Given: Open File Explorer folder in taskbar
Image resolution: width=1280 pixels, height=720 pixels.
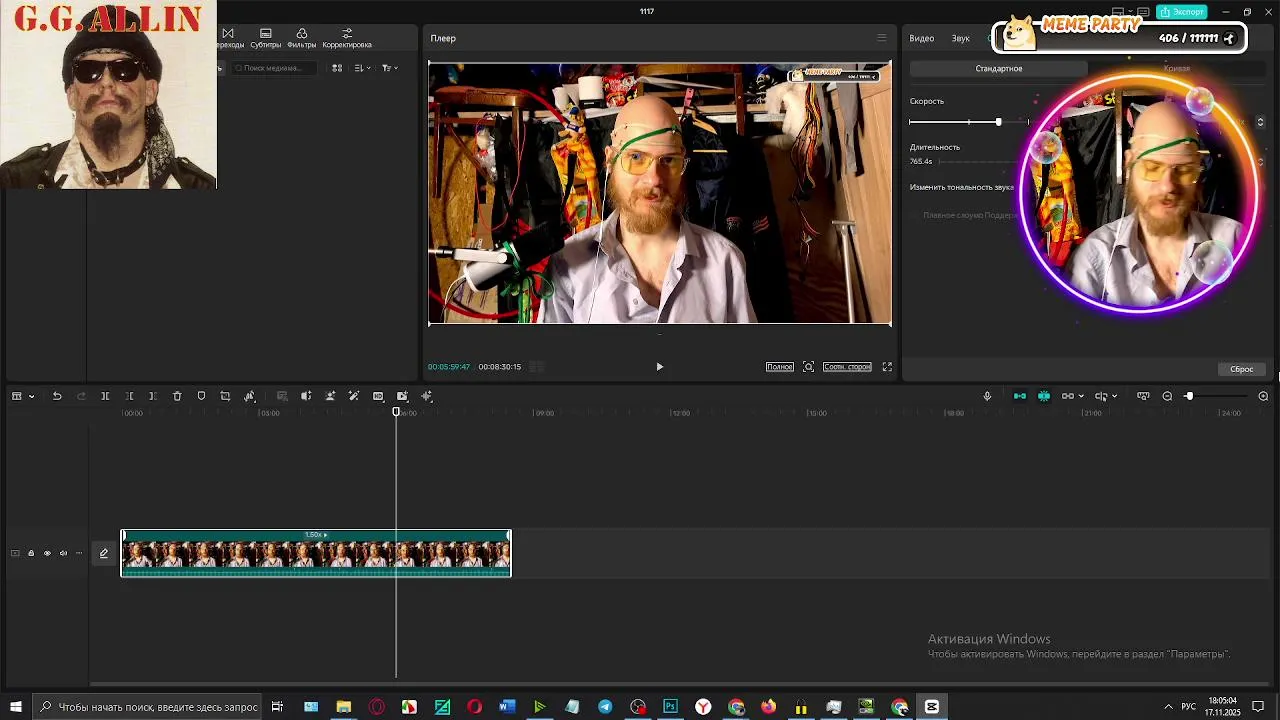Looking at the screenshot, I should [x=344, y=707].
